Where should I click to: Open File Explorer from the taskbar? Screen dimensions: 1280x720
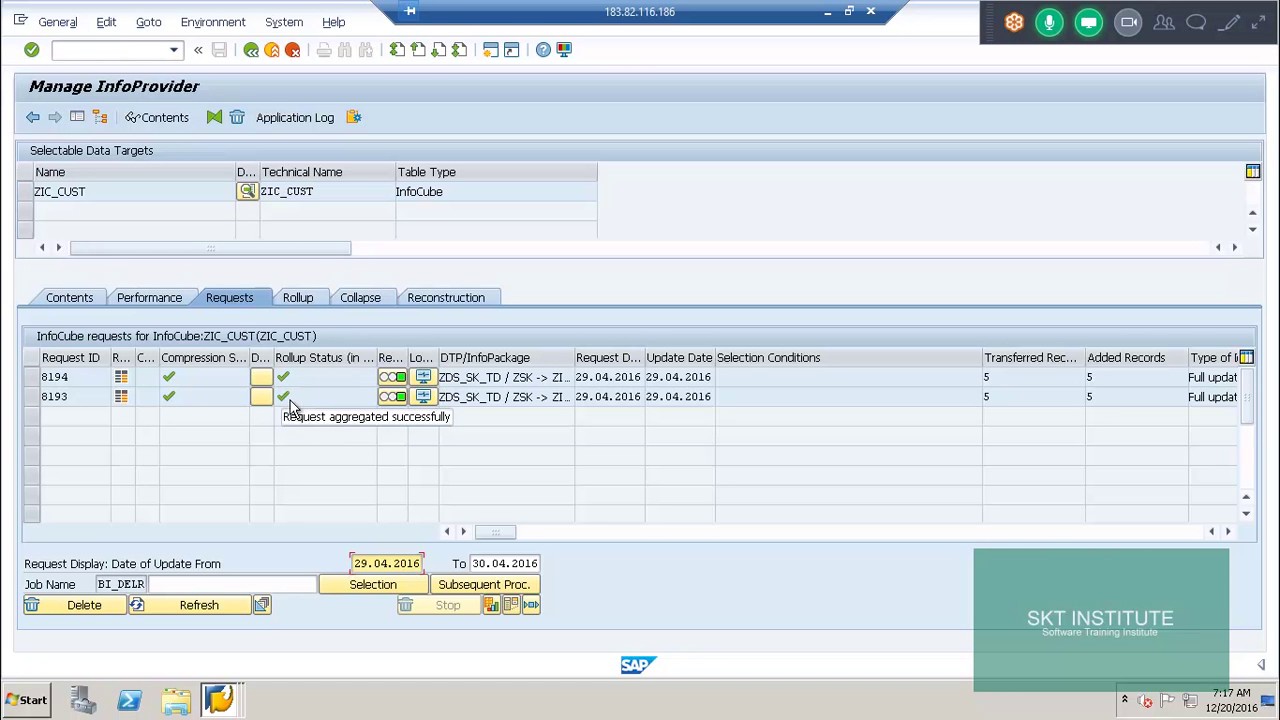[176, 700]
